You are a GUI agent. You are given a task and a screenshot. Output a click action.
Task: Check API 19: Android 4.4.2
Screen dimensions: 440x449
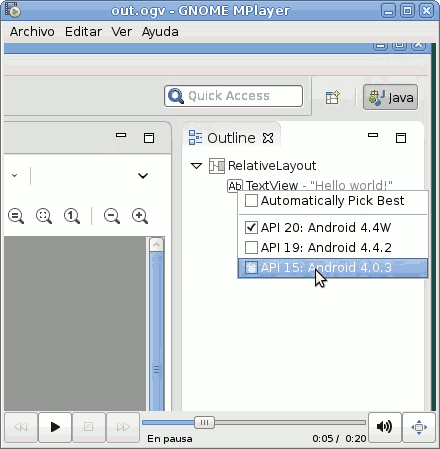coord(251,247)
